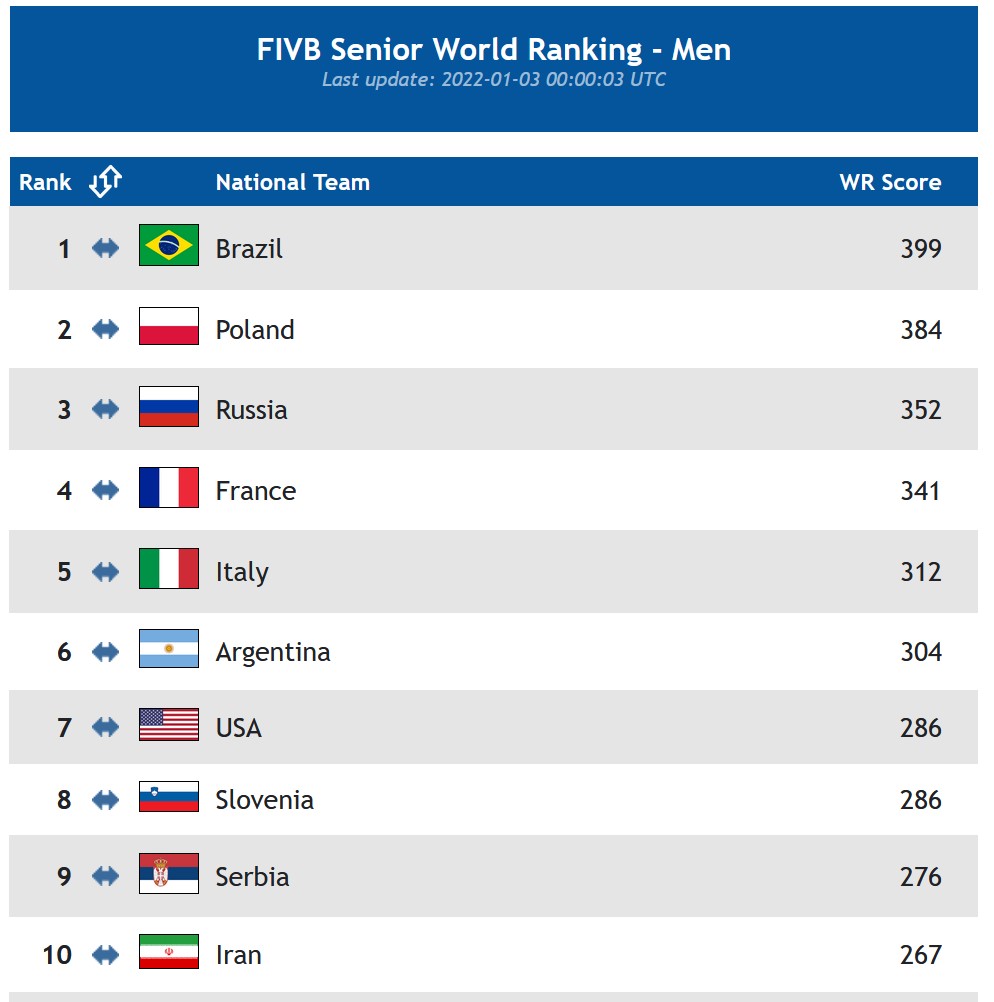Click the WR Score column header

click(x=889, y=182)
